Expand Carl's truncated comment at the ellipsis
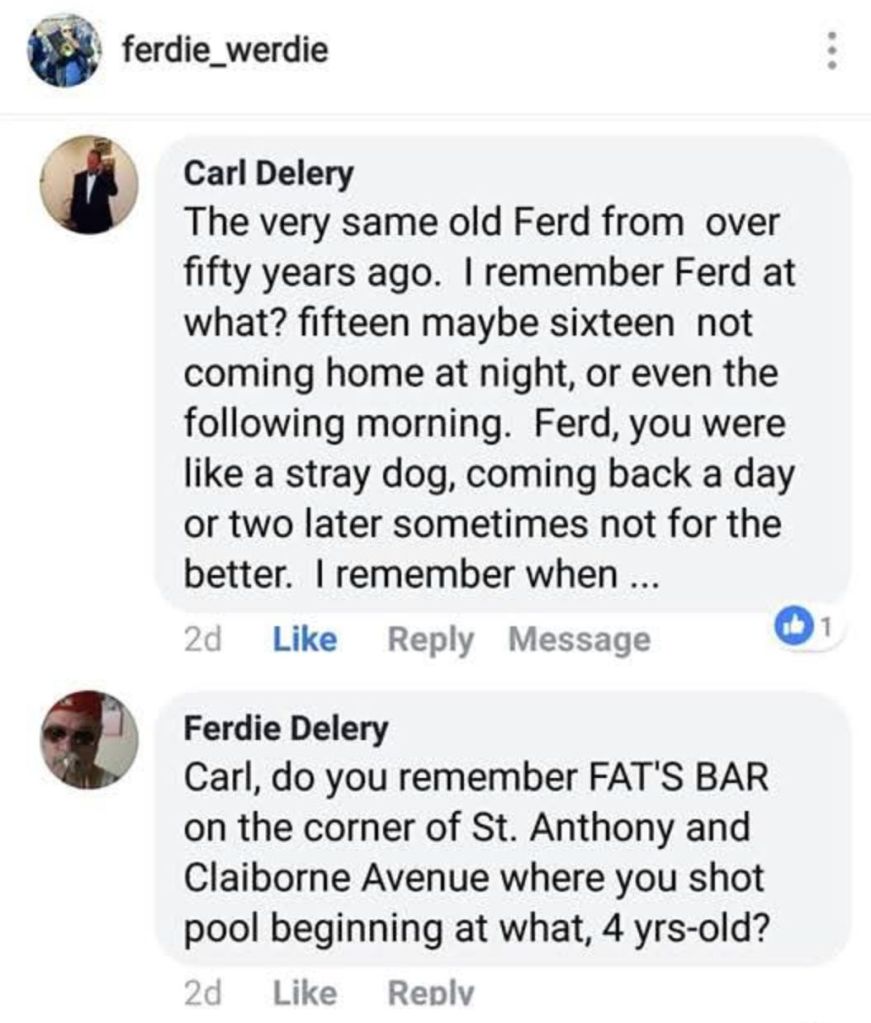This screenshot has width=871, height=1023. coord(634,575)
